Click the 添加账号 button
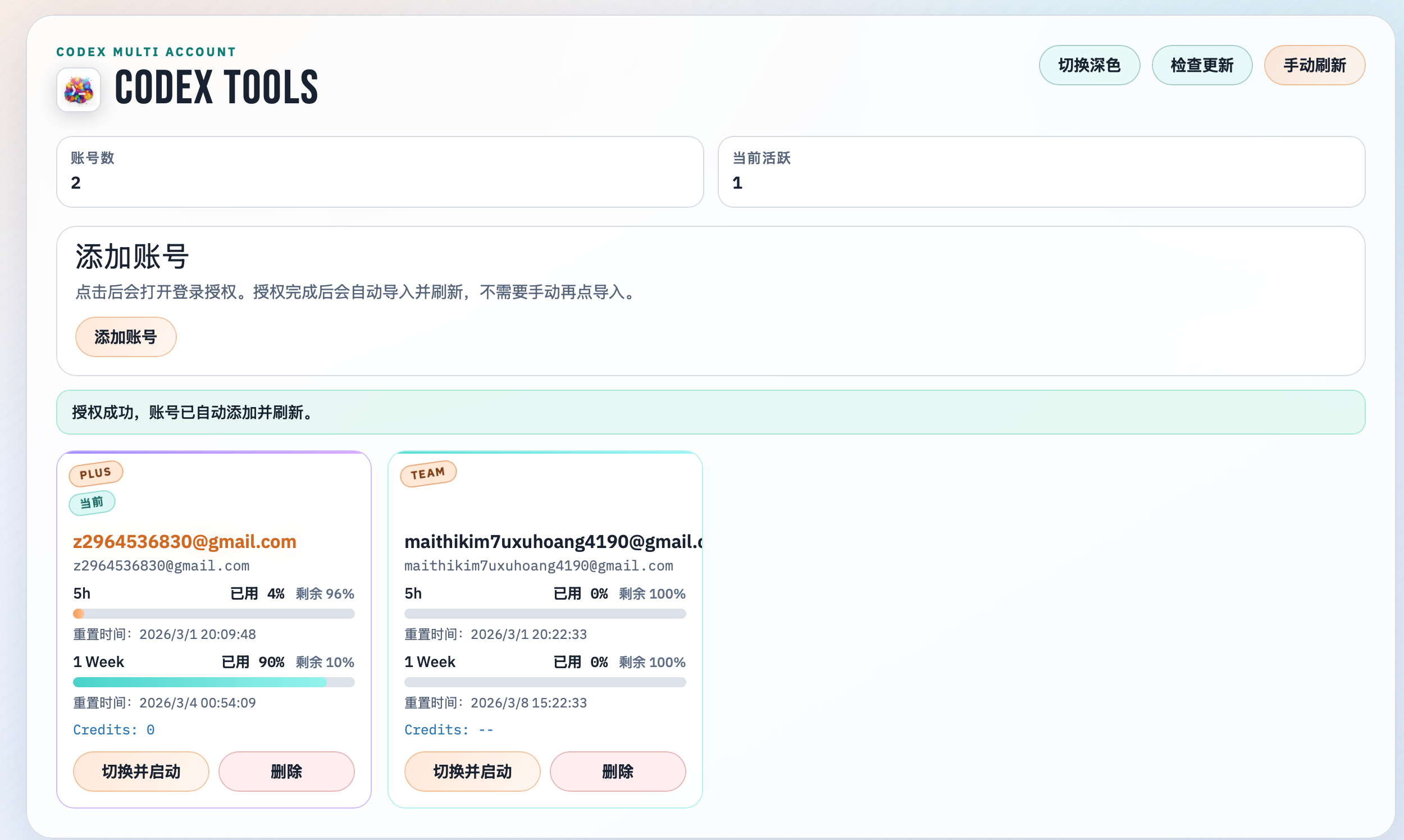Viewport: 1404px width, 840px height. (126, 337)
